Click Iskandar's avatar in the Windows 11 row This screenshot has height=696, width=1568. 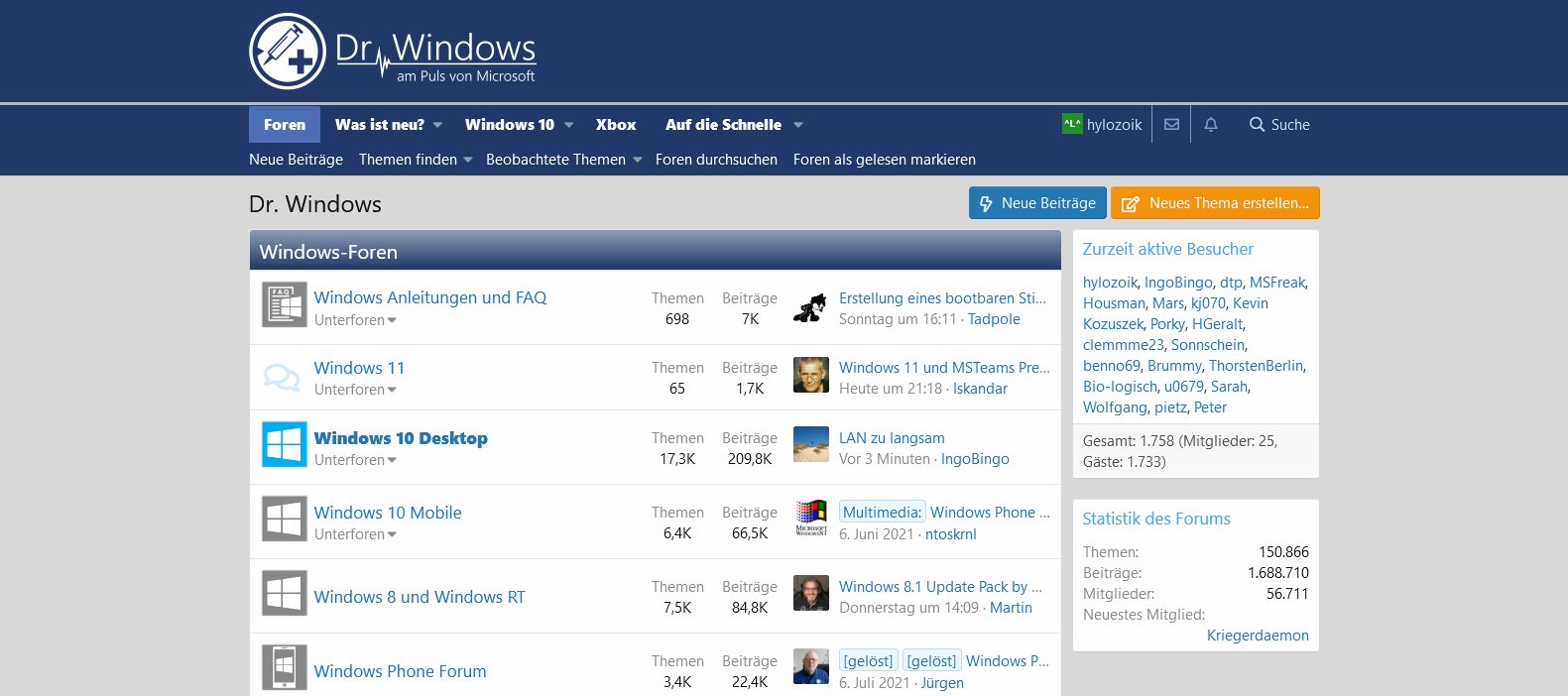click(811, 375)
